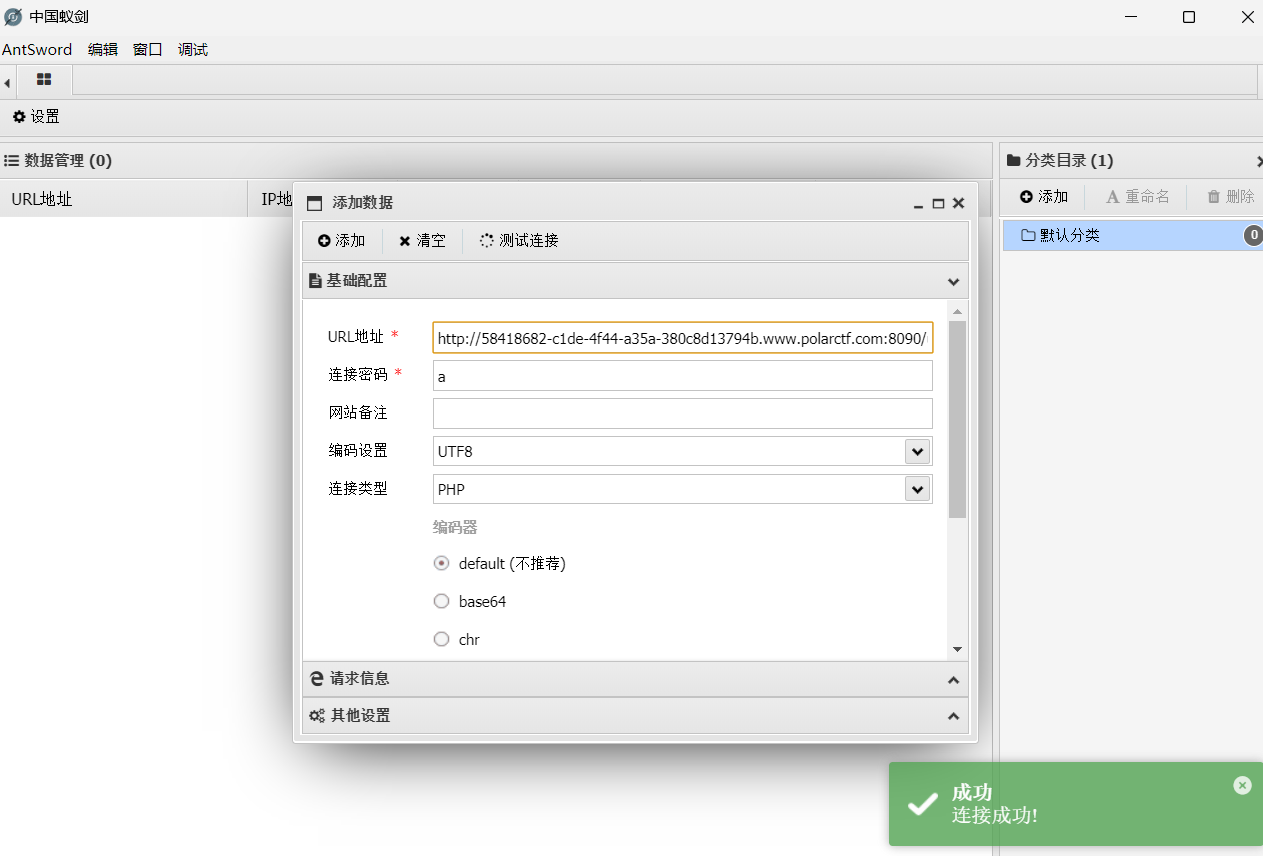Screen dimensions: 1263x856
Task: Click the dialog's vertical scrollbar thumb
Action: tap(957, 420)
